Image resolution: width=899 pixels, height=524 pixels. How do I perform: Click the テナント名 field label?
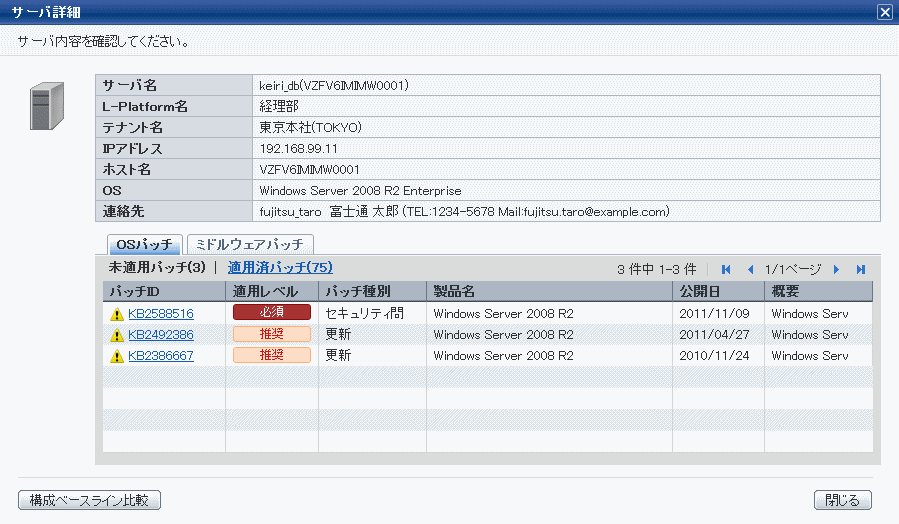pyautogui.click(x=132, y=127)
